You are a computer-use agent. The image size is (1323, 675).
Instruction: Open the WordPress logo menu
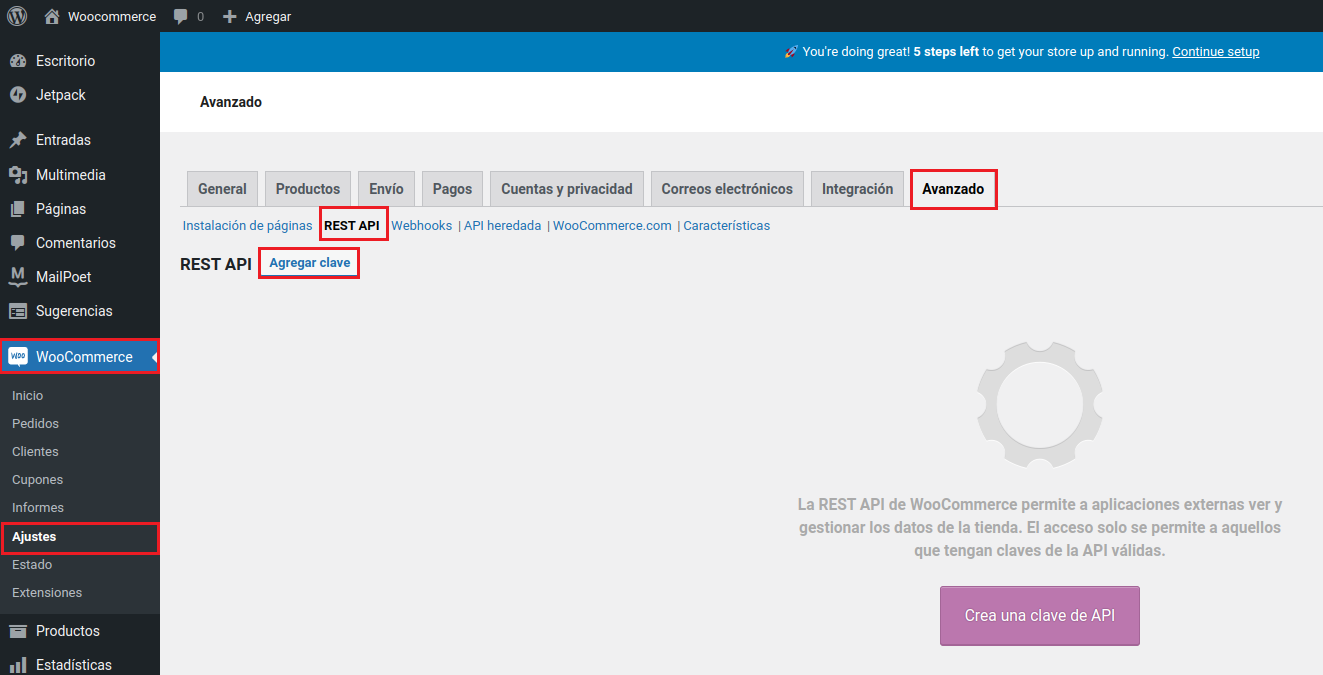pos(16,15)
